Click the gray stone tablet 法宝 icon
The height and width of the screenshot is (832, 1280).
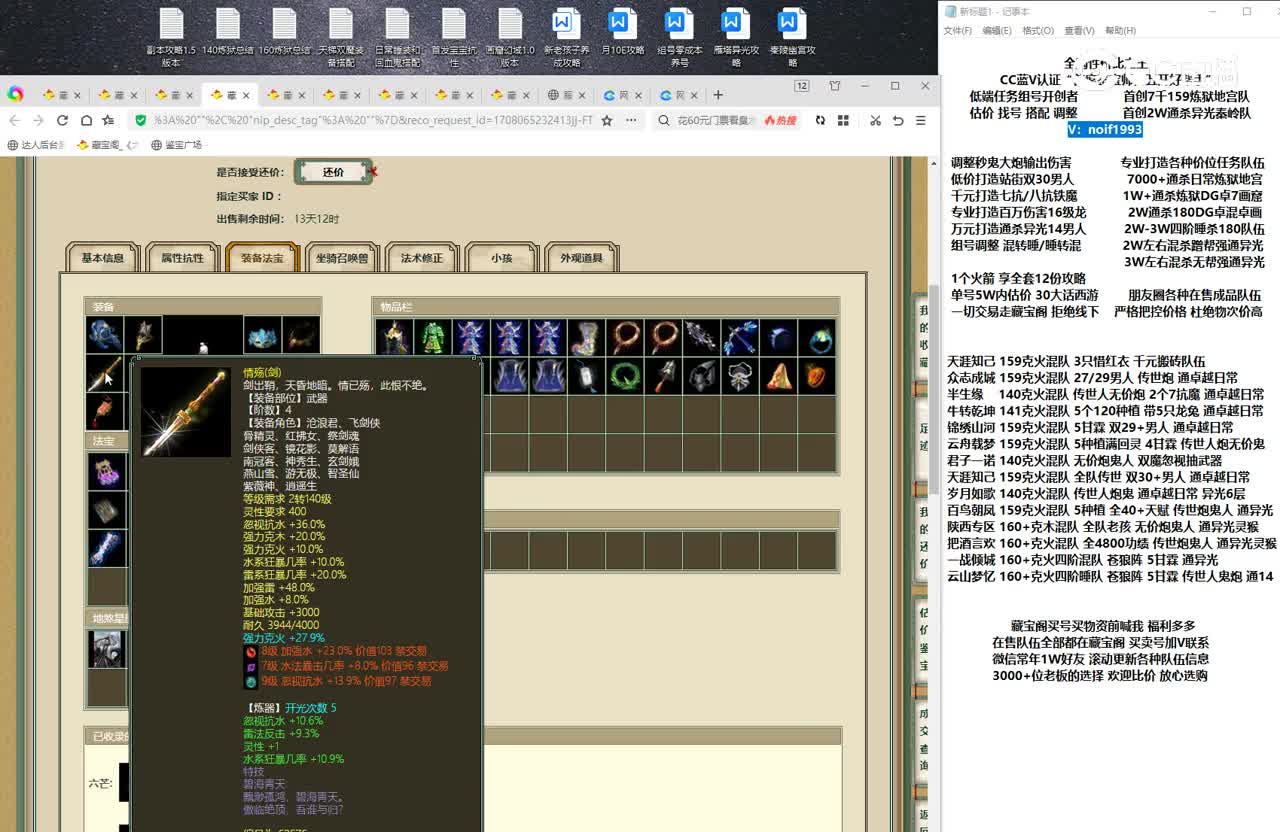click(107, 510)
